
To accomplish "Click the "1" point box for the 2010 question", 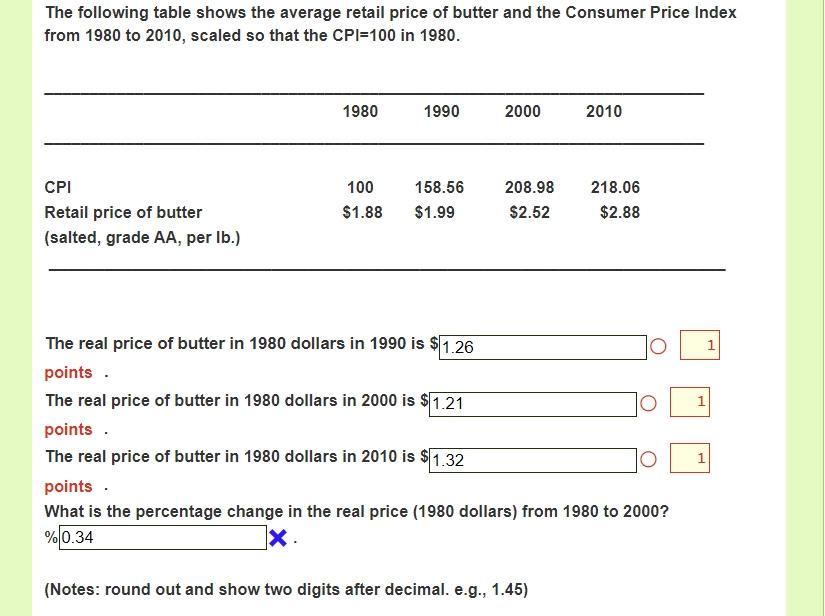I will [690, 458].
